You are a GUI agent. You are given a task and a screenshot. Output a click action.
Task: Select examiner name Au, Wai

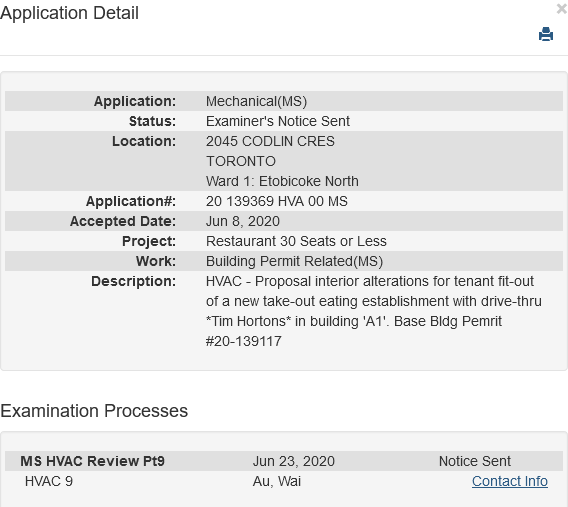(277, 481)
